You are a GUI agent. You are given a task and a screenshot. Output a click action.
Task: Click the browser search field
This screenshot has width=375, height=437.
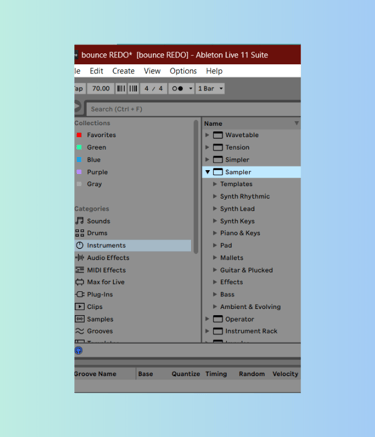(x=193, y=109)
